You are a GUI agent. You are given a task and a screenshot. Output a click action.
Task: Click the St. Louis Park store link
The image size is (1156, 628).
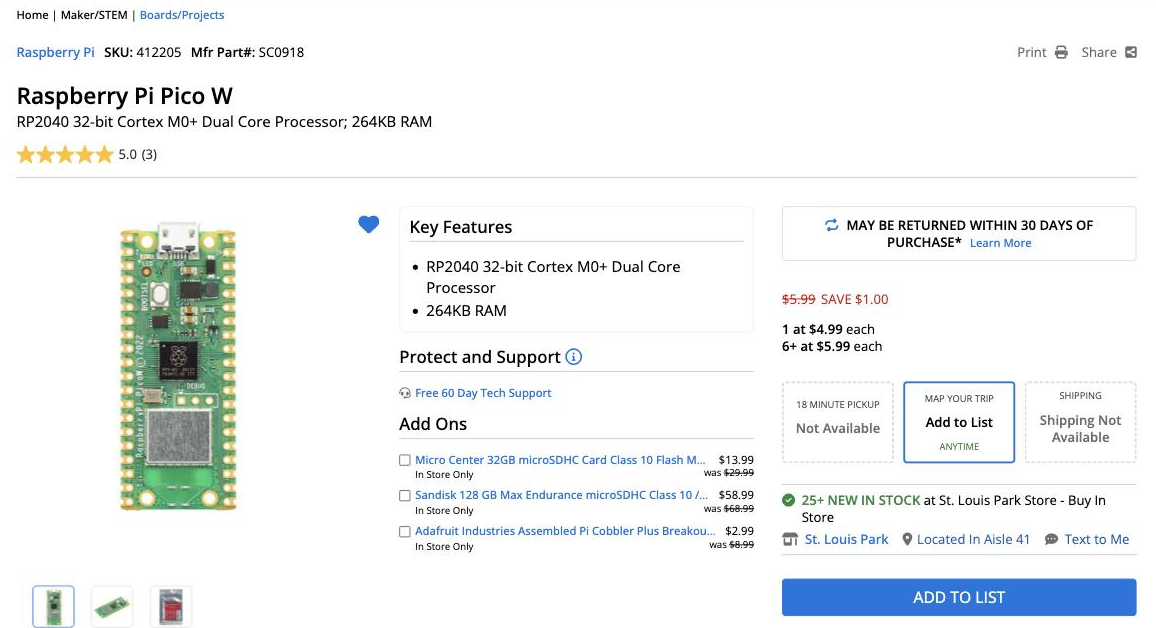(x=846, y=540)
